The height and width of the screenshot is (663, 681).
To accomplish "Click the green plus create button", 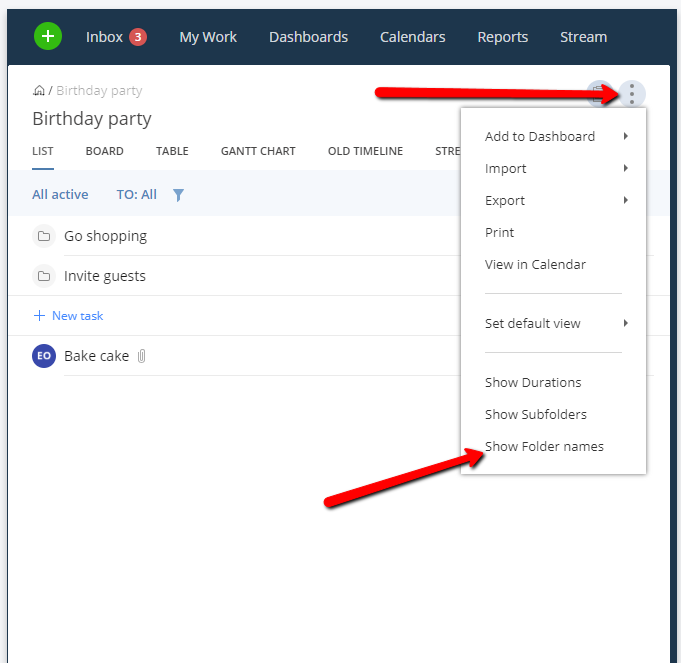I will pyautogui.click(x=48, y=37).
